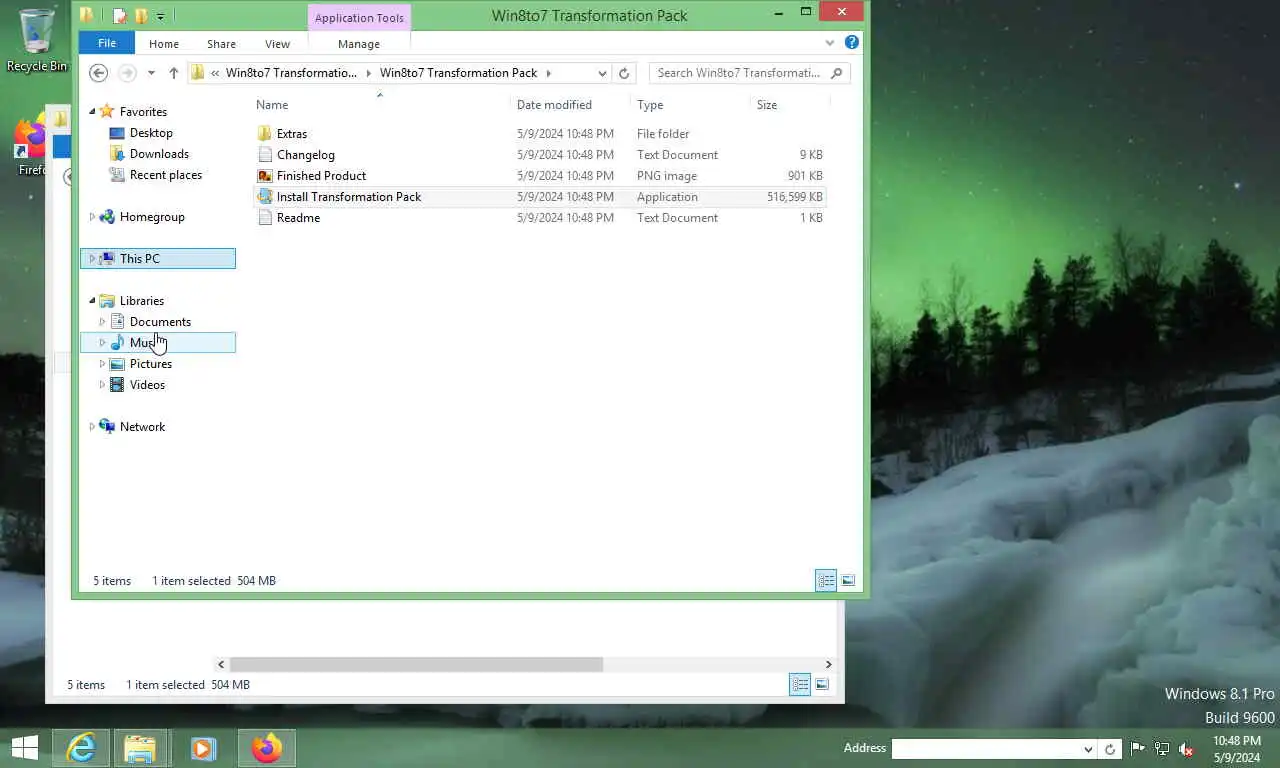Click Properties icon in Quick Access Toolbar
The width and height of the screenshot is (1280, 768).
point(120,16)
